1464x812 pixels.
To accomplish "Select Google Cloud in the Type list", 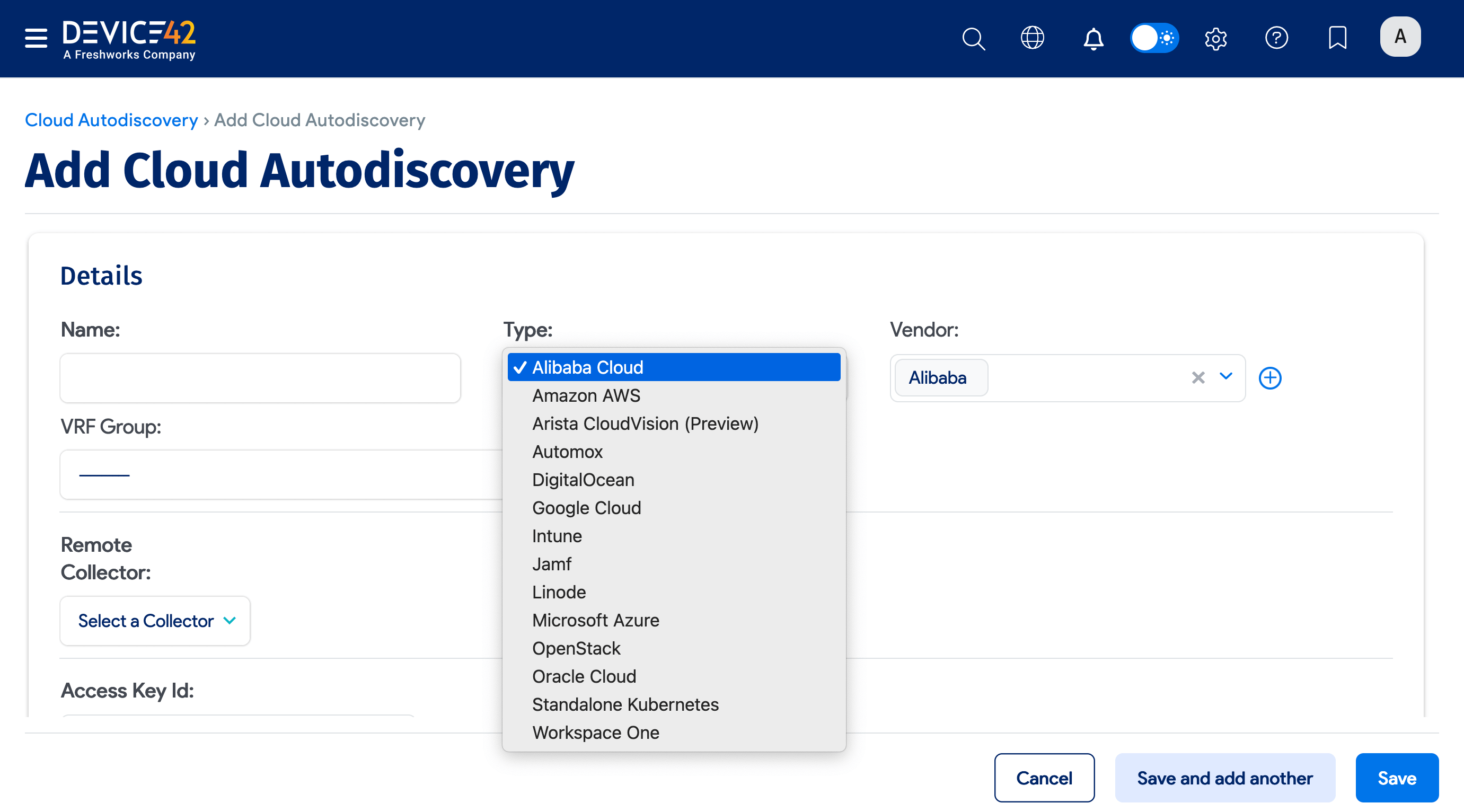I will pos(587,507).
